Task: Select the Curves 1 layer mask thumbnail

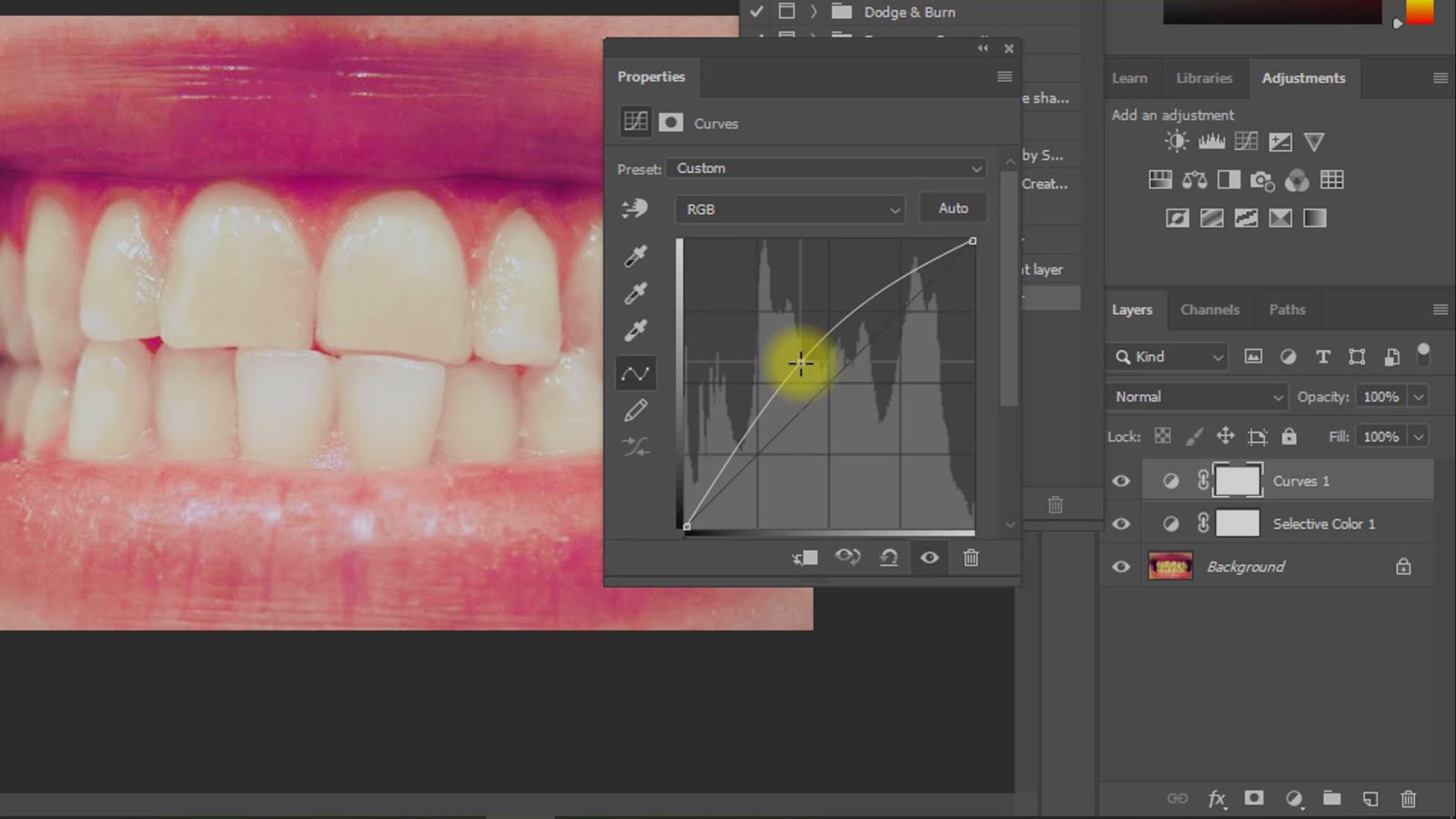Action: point(1238,480)
